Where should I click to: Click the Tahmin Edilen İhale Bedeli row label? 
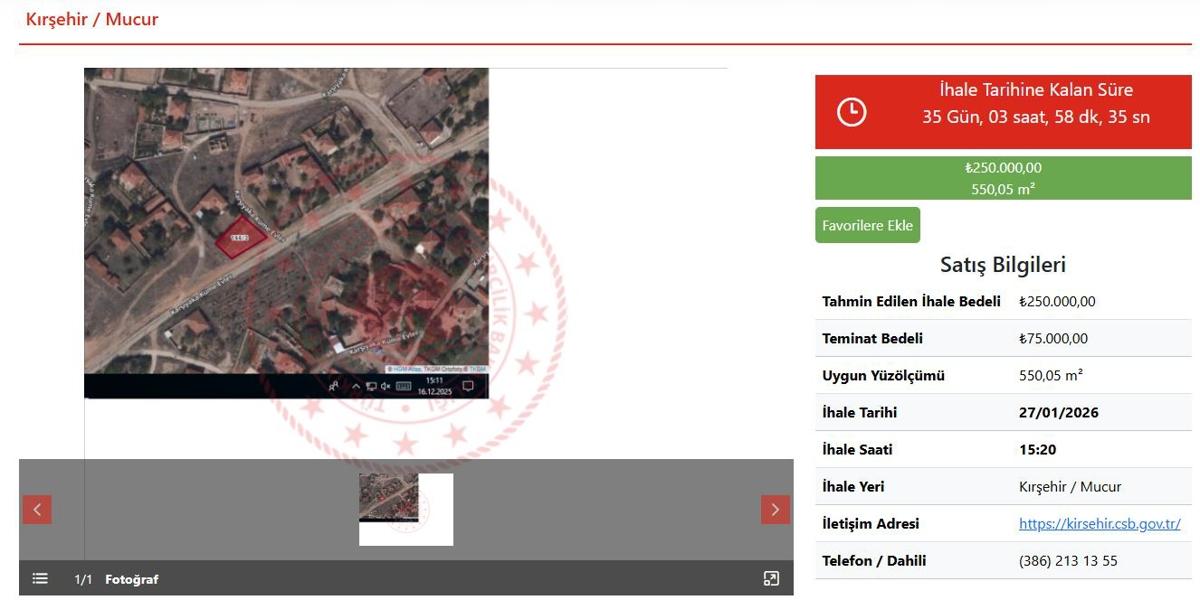pyautogui.click(x=911, y=302)
